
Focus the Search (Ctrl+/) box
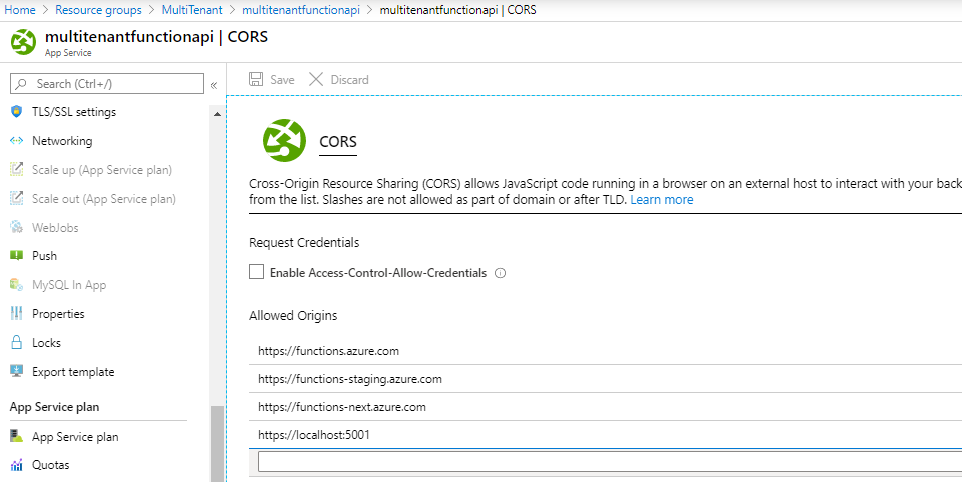[x=107, y=83]
